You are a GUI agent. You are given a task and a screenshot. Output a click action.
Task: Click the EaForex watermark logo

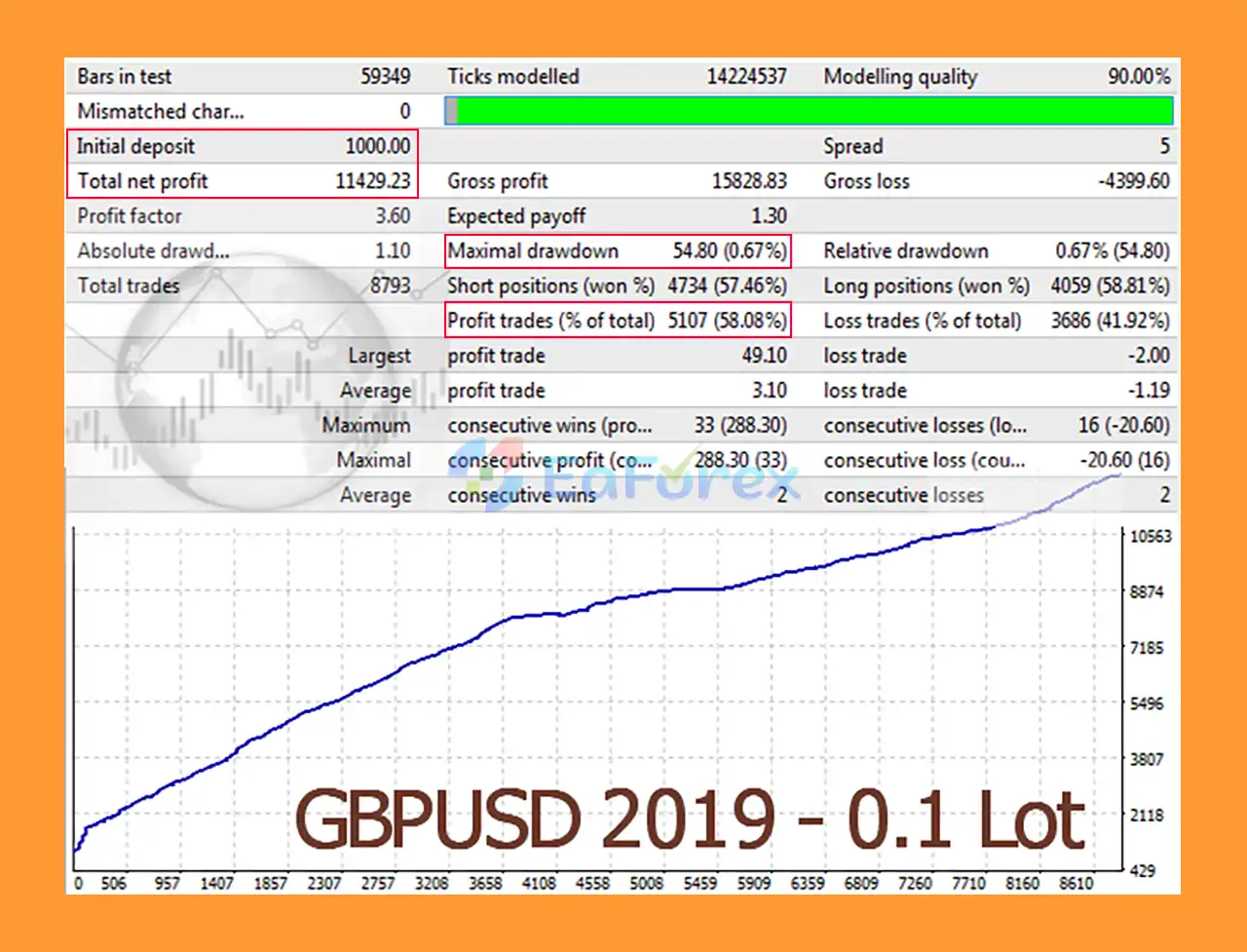(623, 477)
